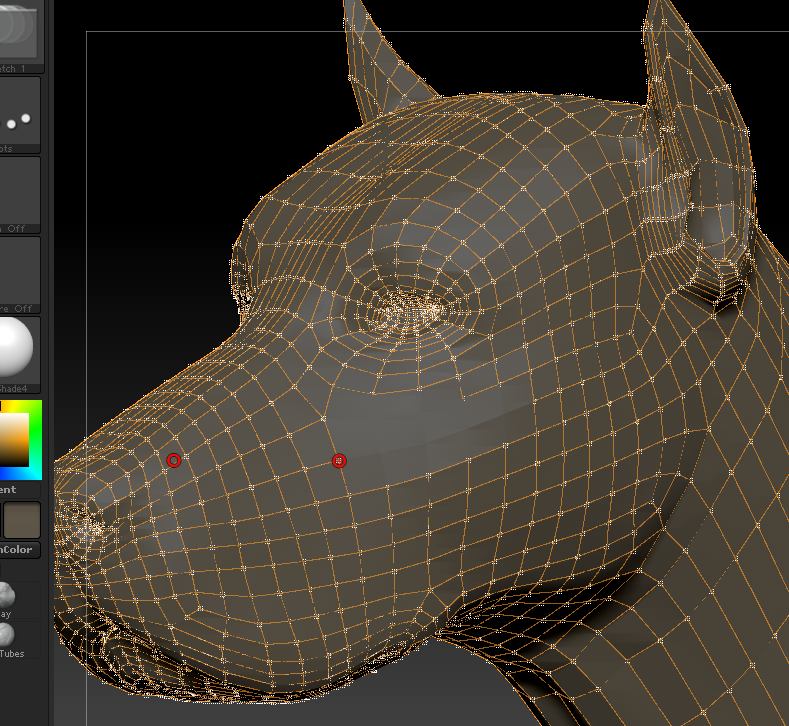Pick a color in the color picker square
Viewport: 789px width, 726px height.
tap(14, 440)
